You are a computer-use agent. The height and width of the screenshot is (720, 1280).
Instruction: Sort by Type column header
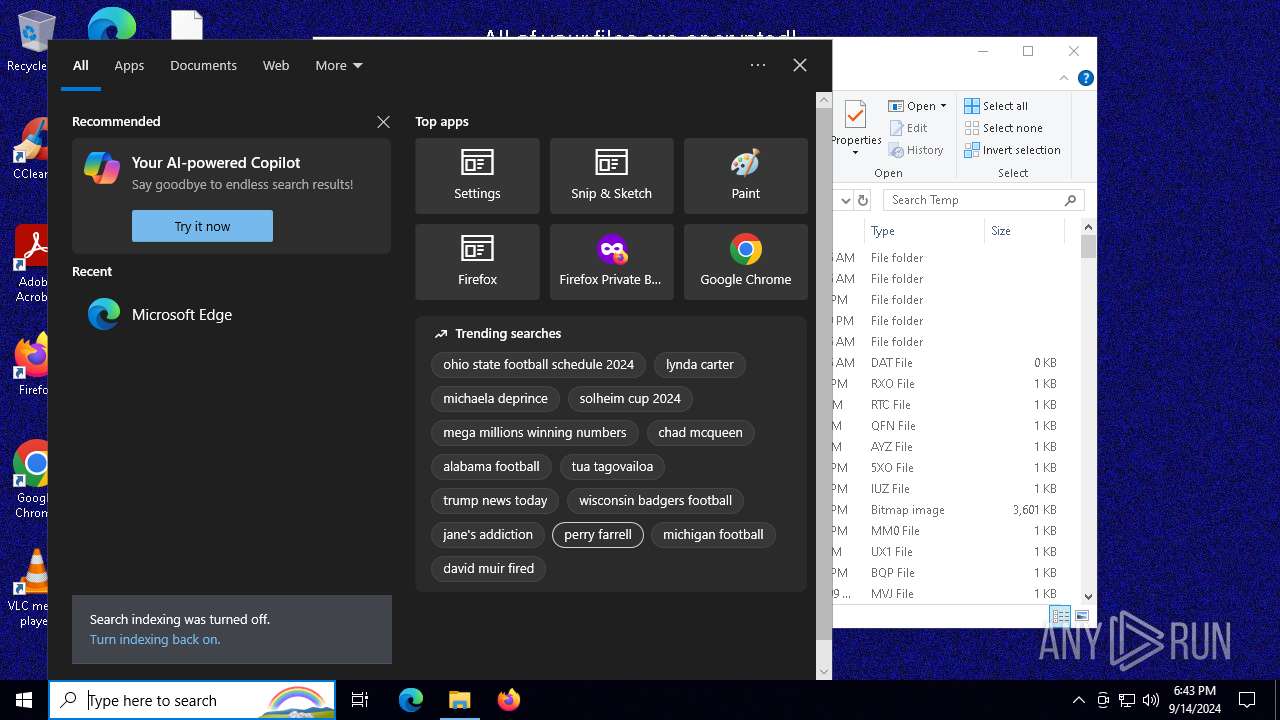pos(925,231)
